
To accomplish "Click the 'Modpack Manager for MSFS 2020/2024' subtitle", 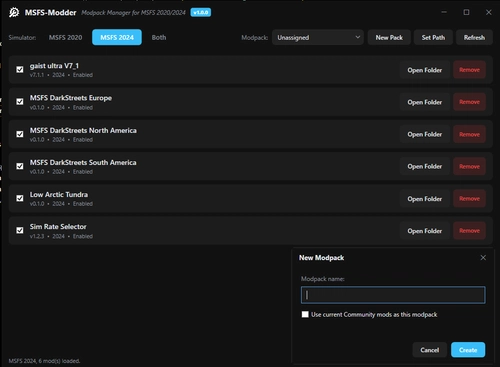I will tap(133, 13).
